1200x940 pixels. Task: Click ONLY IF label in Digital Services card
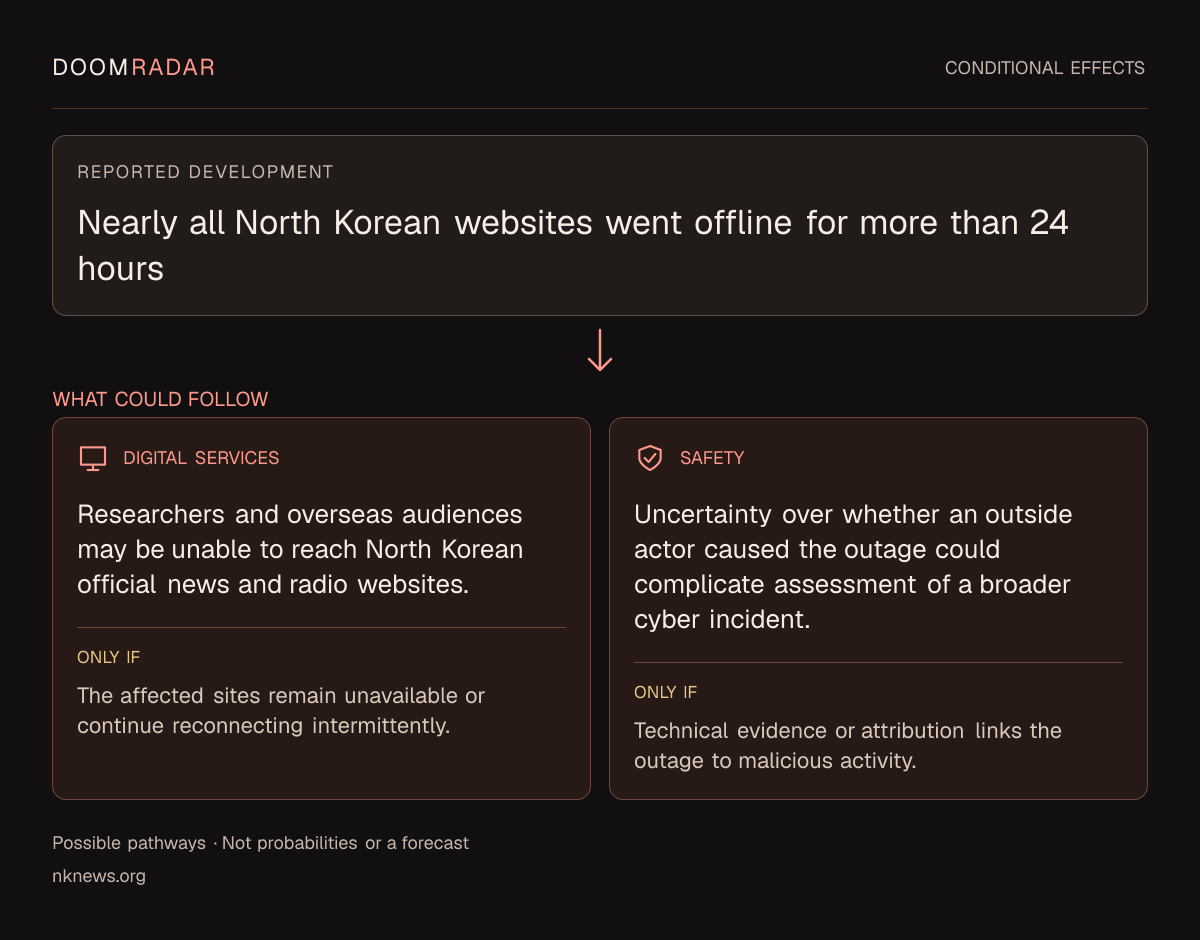pos(109,657)
